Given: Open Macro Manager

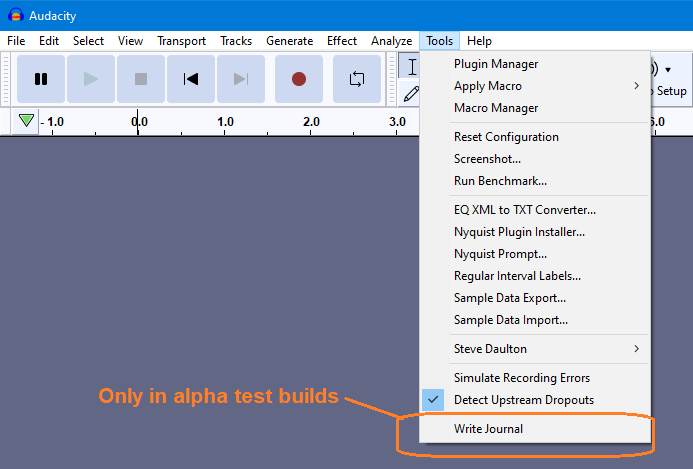Looking at the screenshot, I should 535,108.
